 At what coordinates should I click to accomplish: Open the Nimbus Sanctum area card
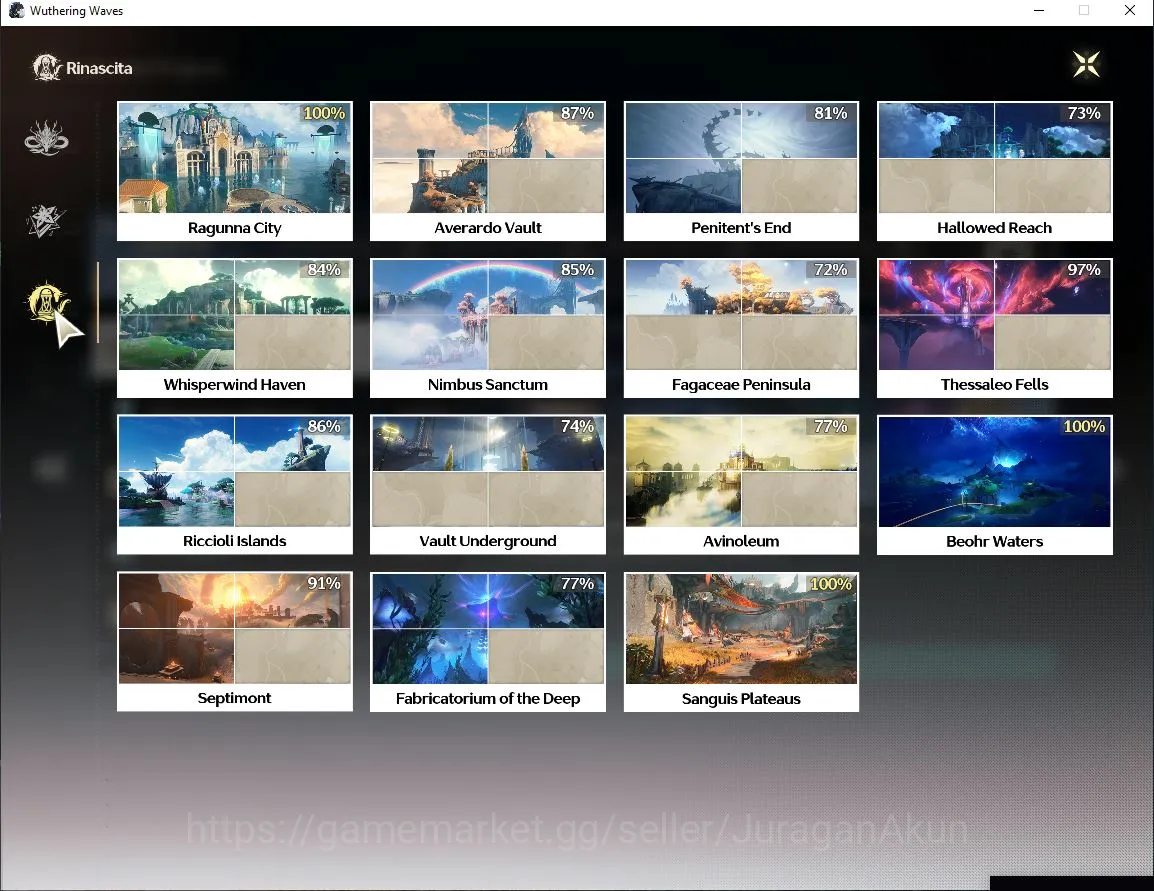point(488,327)
